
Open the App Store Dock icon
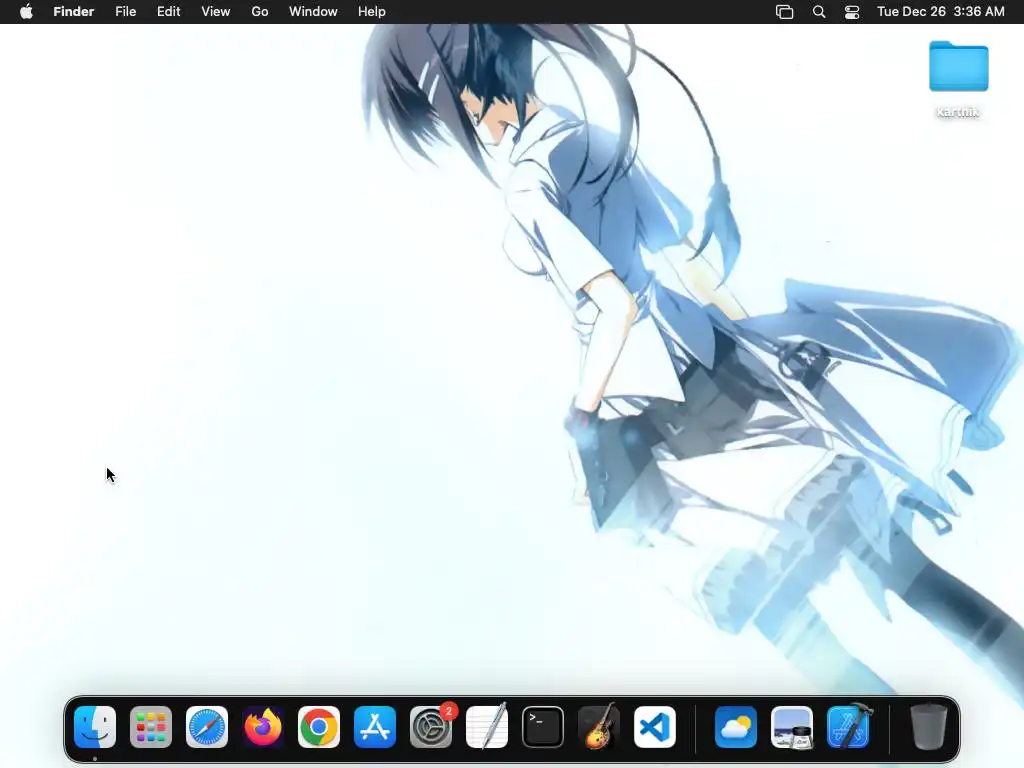(x=375, y=727)
